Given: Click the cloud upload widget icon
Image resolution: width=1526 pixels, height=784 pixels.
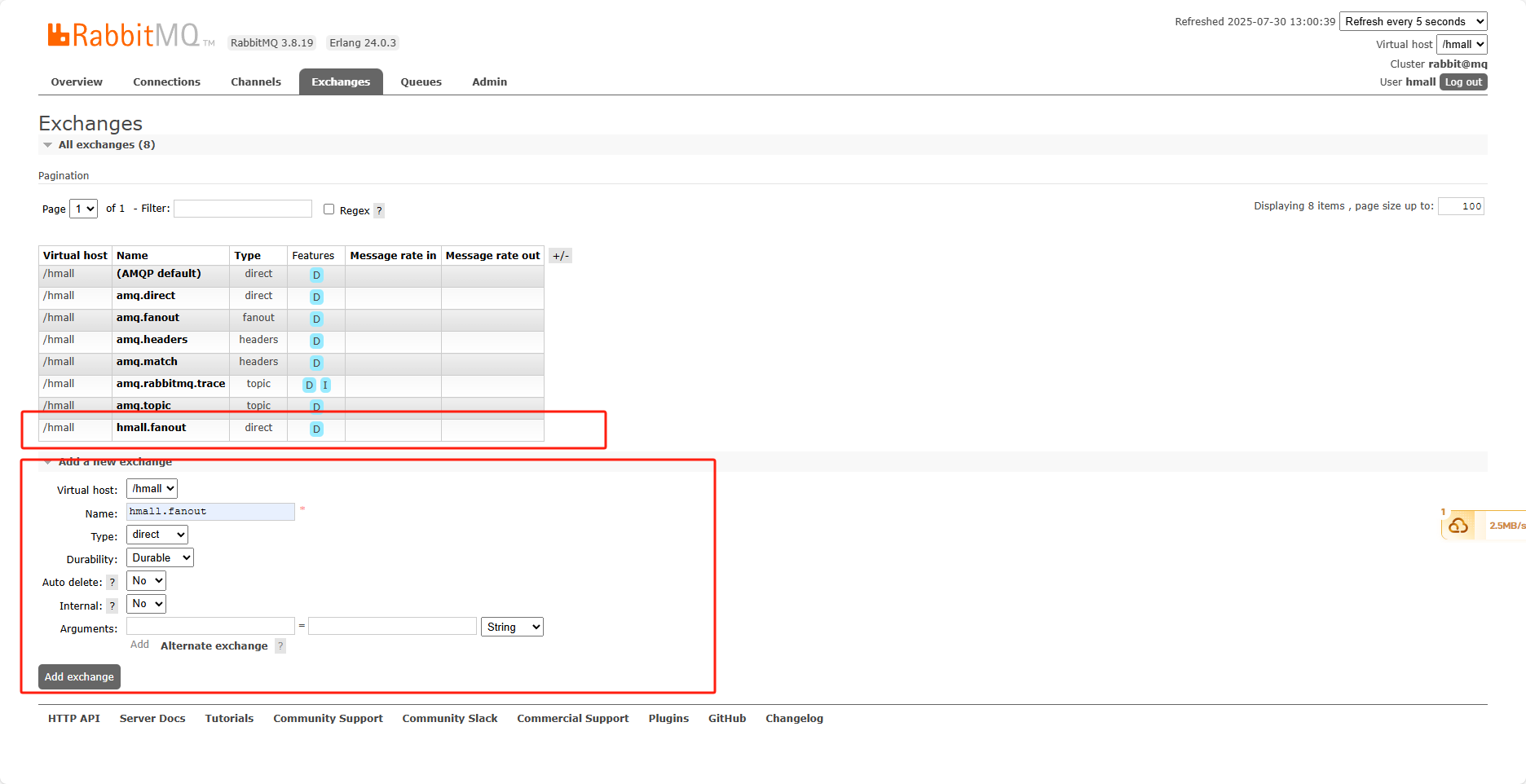Looking at the screenshot, I should pos(1458,526).
